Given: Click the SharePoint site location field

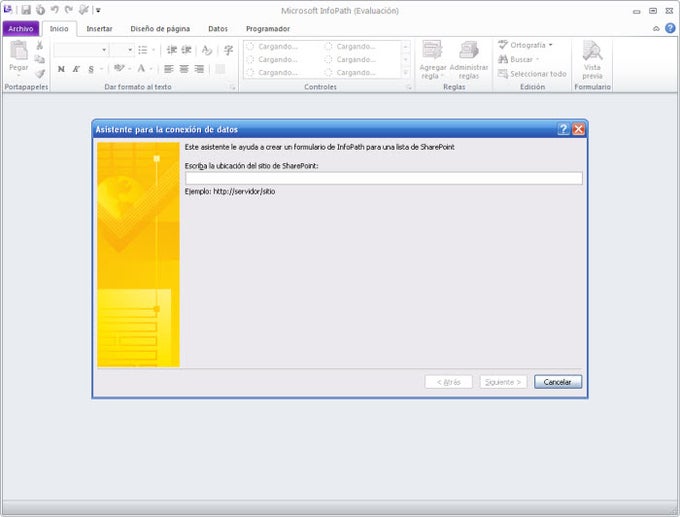Looking at the screenshot, I should (x=384, y=178).
